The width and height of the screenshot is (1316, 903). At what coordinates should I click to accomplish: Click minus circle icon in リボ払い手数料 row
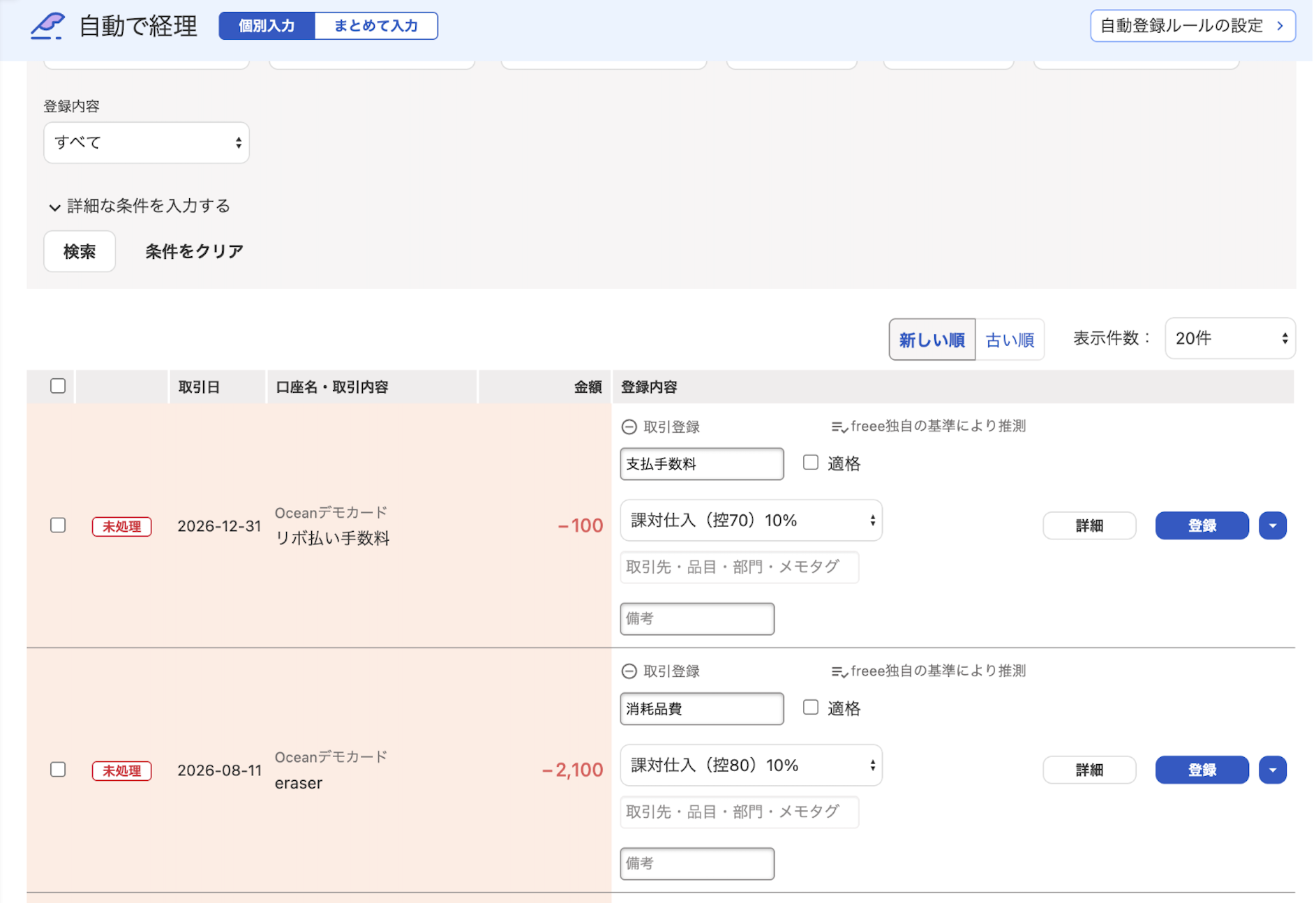point(629,427)
